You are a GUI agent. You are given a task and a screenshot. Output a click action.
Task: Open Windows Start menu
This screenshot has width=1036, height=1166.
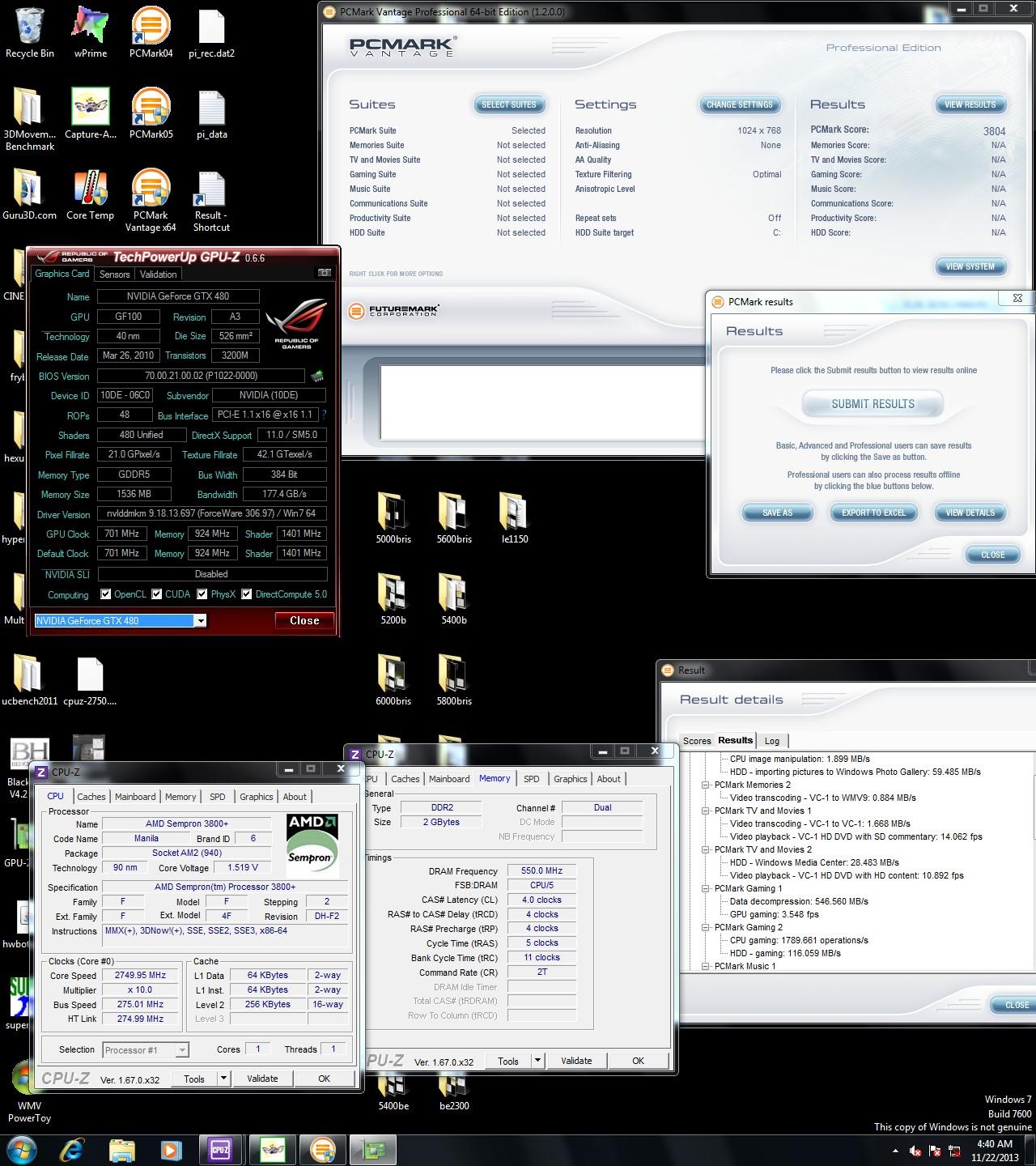click(22, 1149)
